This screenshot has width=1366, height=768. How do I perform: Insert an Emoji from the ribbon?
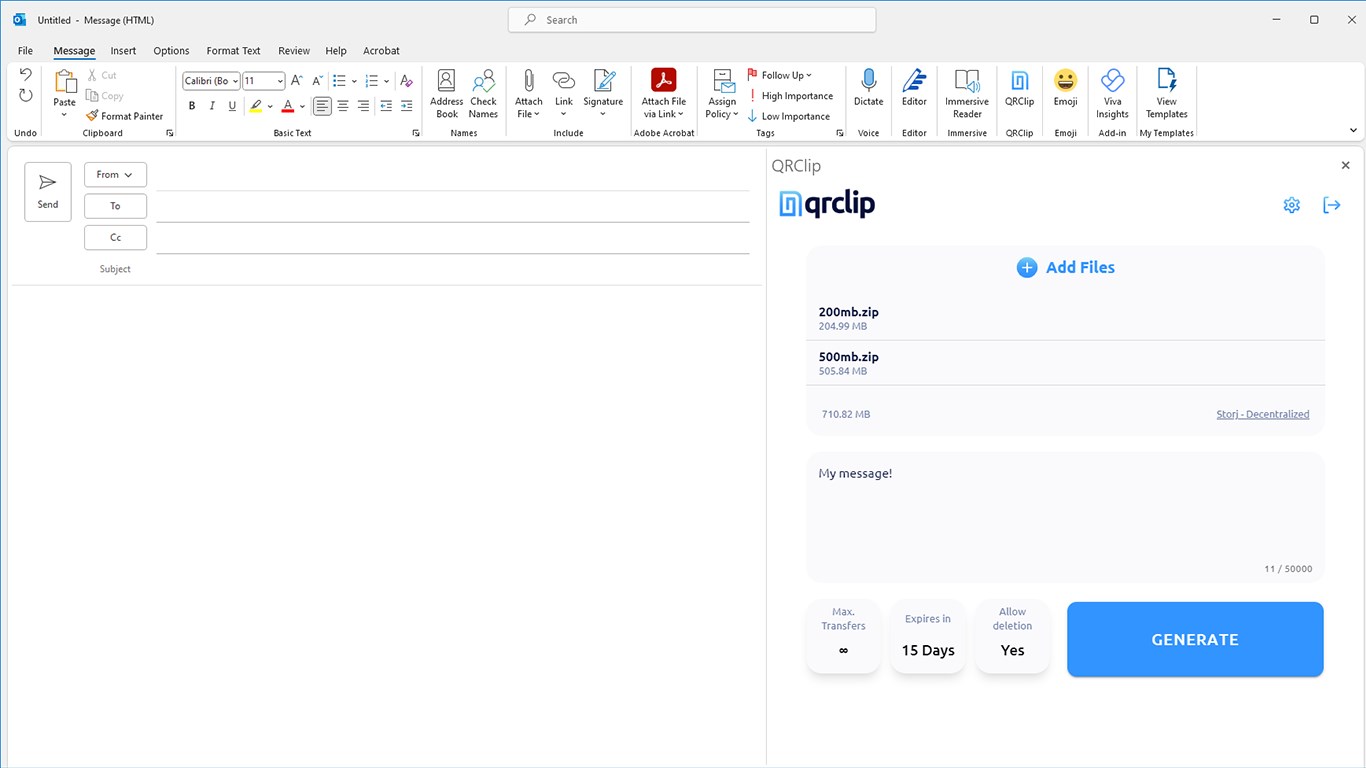(x=1065, y=89)
